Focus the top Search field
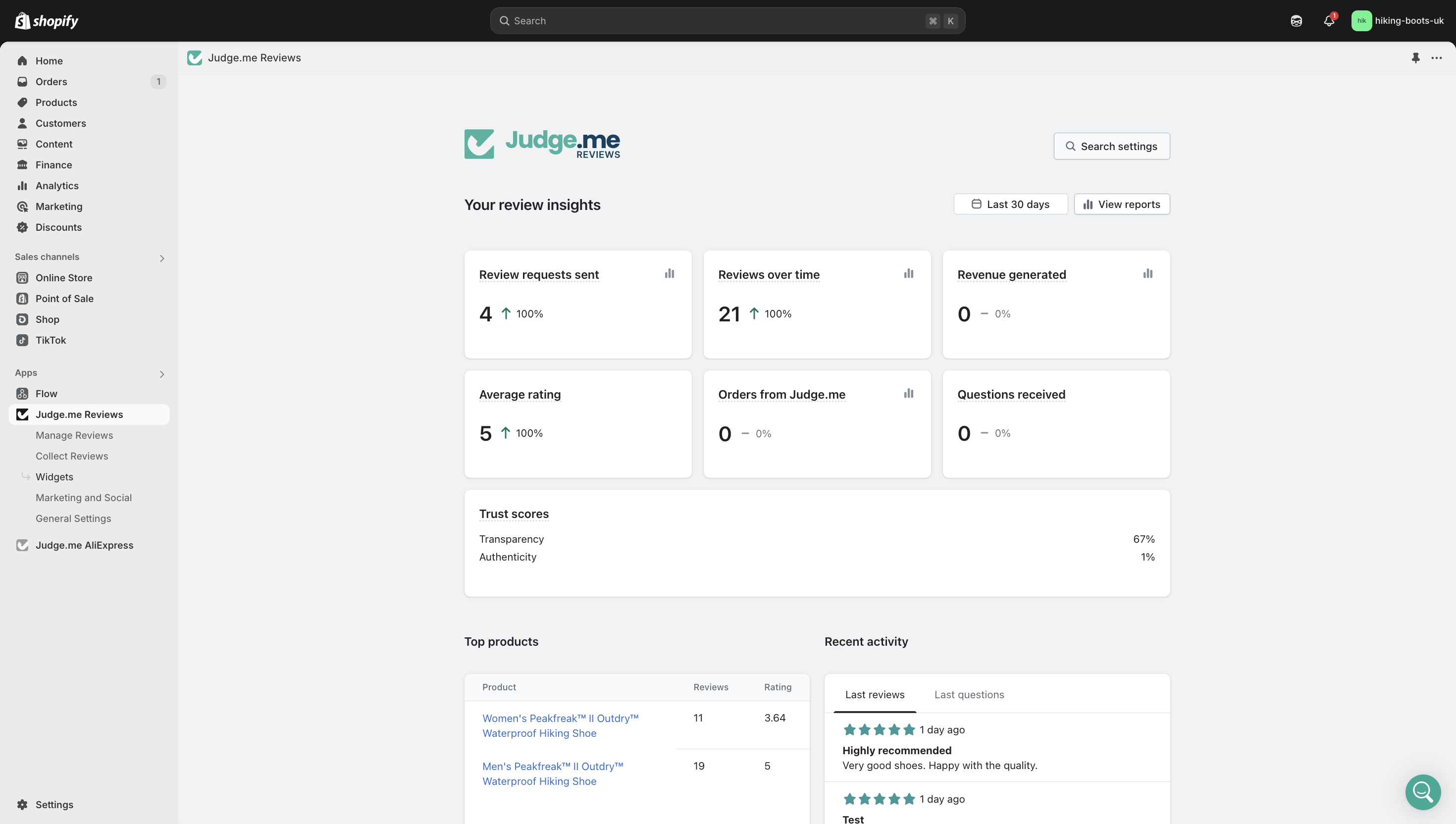The image size is (1456, 824). [727, 21]
